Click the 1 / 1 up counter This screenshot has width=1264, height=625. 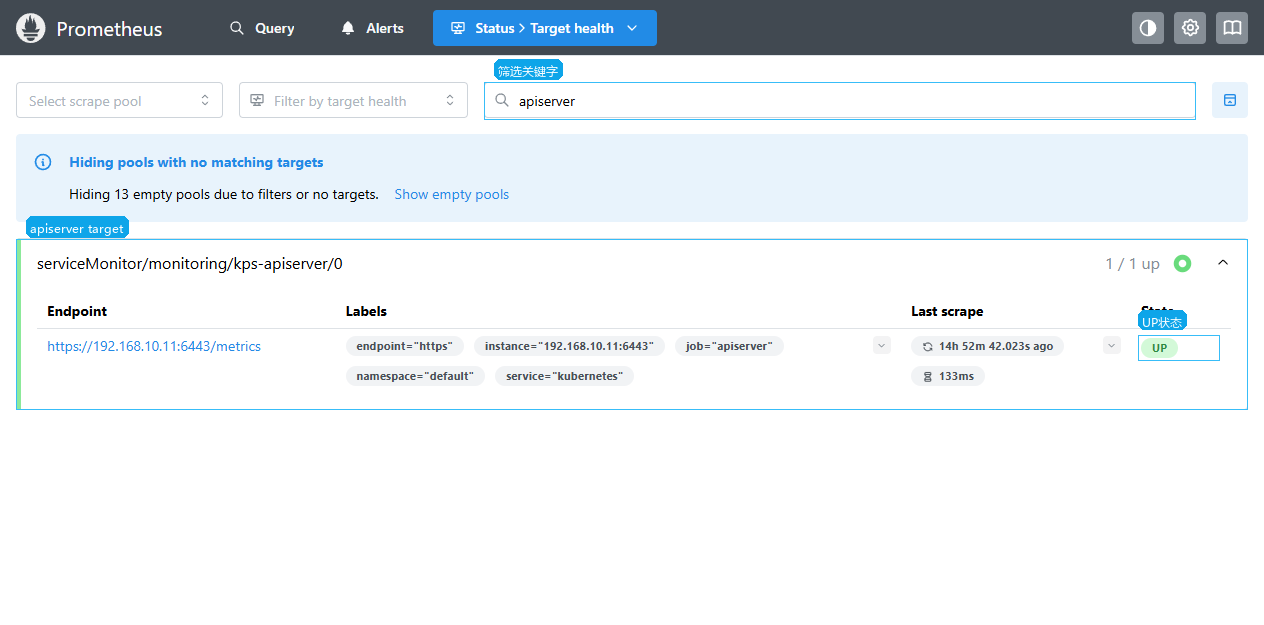(x=1132, y=264)
